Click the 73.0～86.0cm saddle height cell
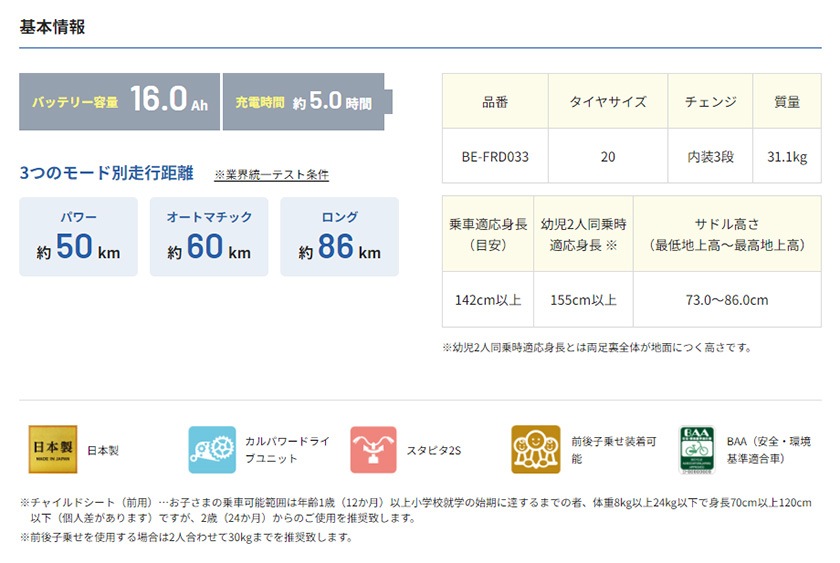 (x=727, y=300)
